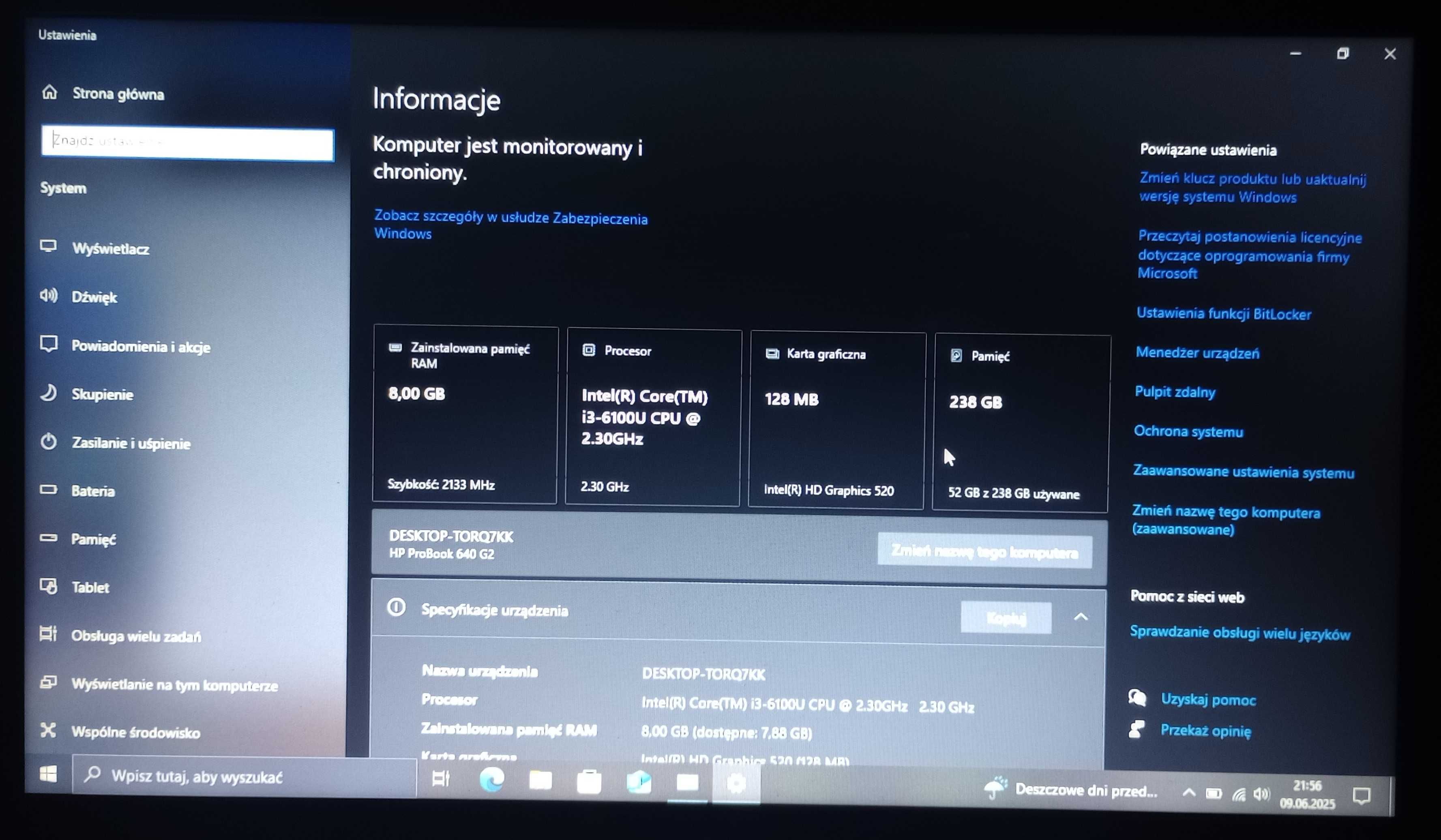
Task: Open Sprawdzanie obsługi wielu języków link
Action: click(x=1240, y=633)
